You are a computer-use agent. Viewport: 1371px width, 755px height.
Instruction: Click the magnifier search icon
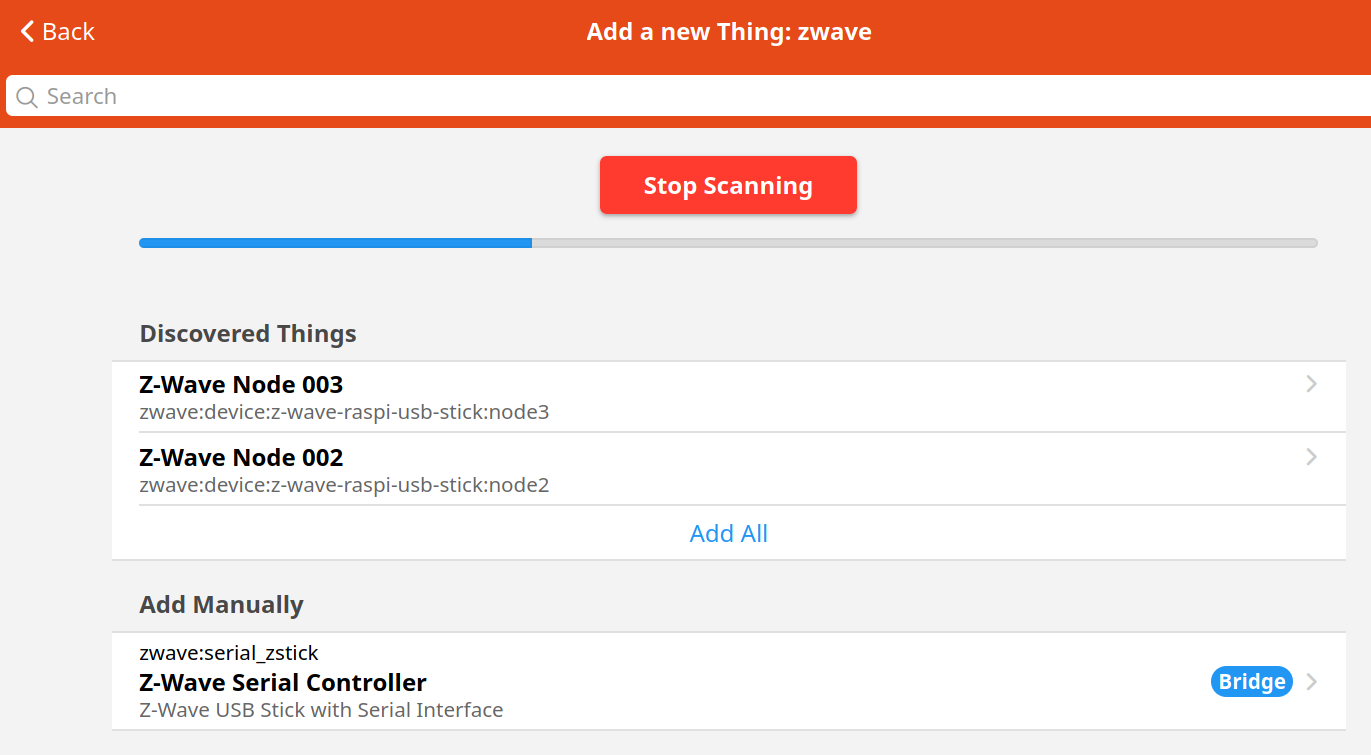[x=27, y=97]
